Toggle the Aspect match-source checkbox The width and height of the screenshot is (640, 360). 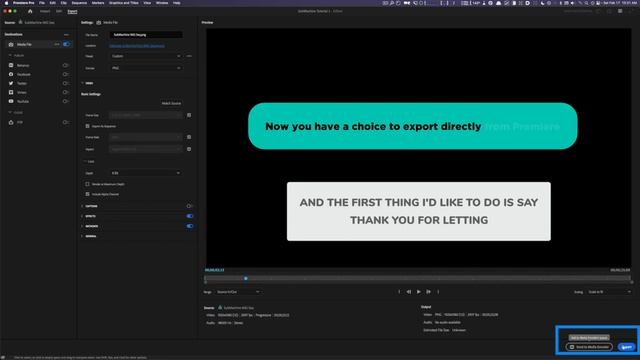pyautogui.click(x=189, y=149)
